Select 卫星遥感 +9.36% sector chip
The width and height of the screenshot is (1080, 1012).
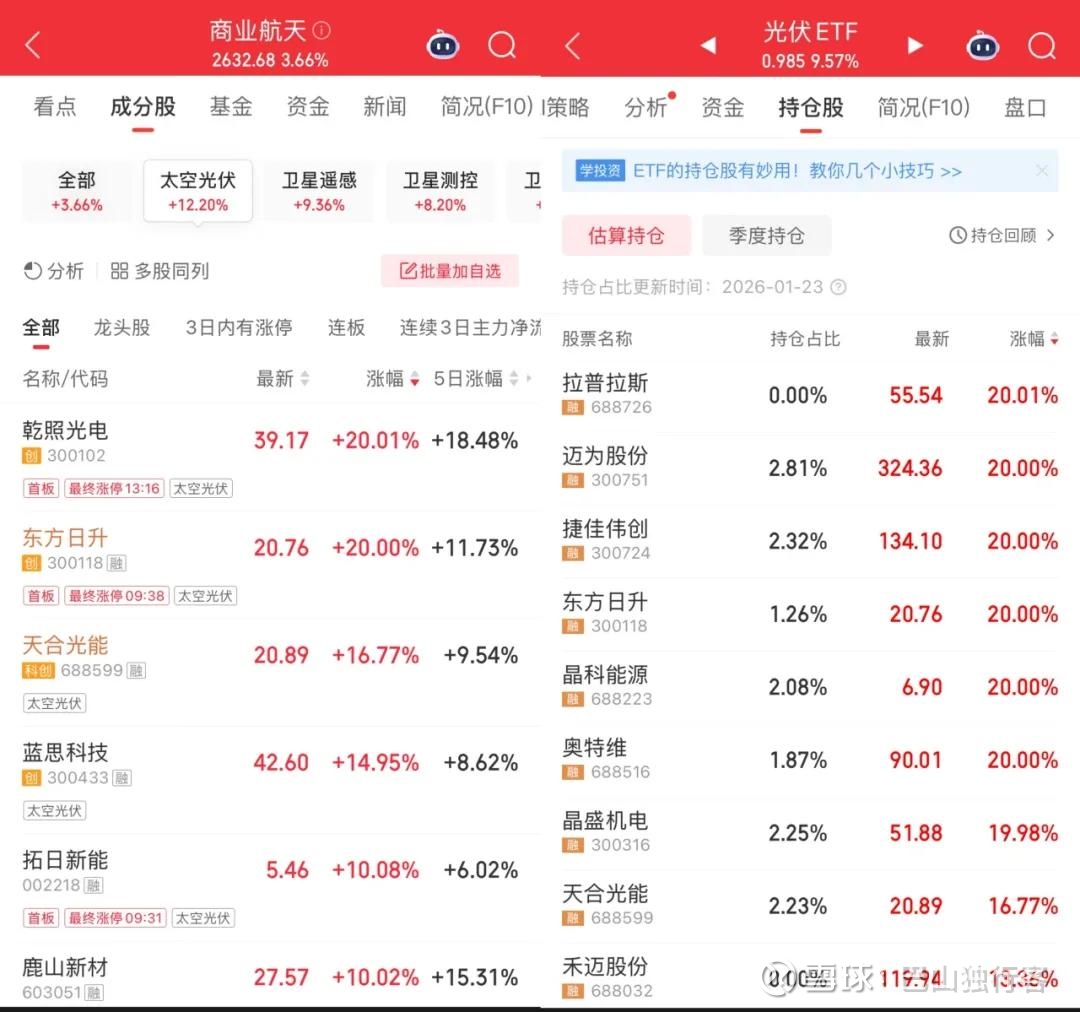point(319,191)
